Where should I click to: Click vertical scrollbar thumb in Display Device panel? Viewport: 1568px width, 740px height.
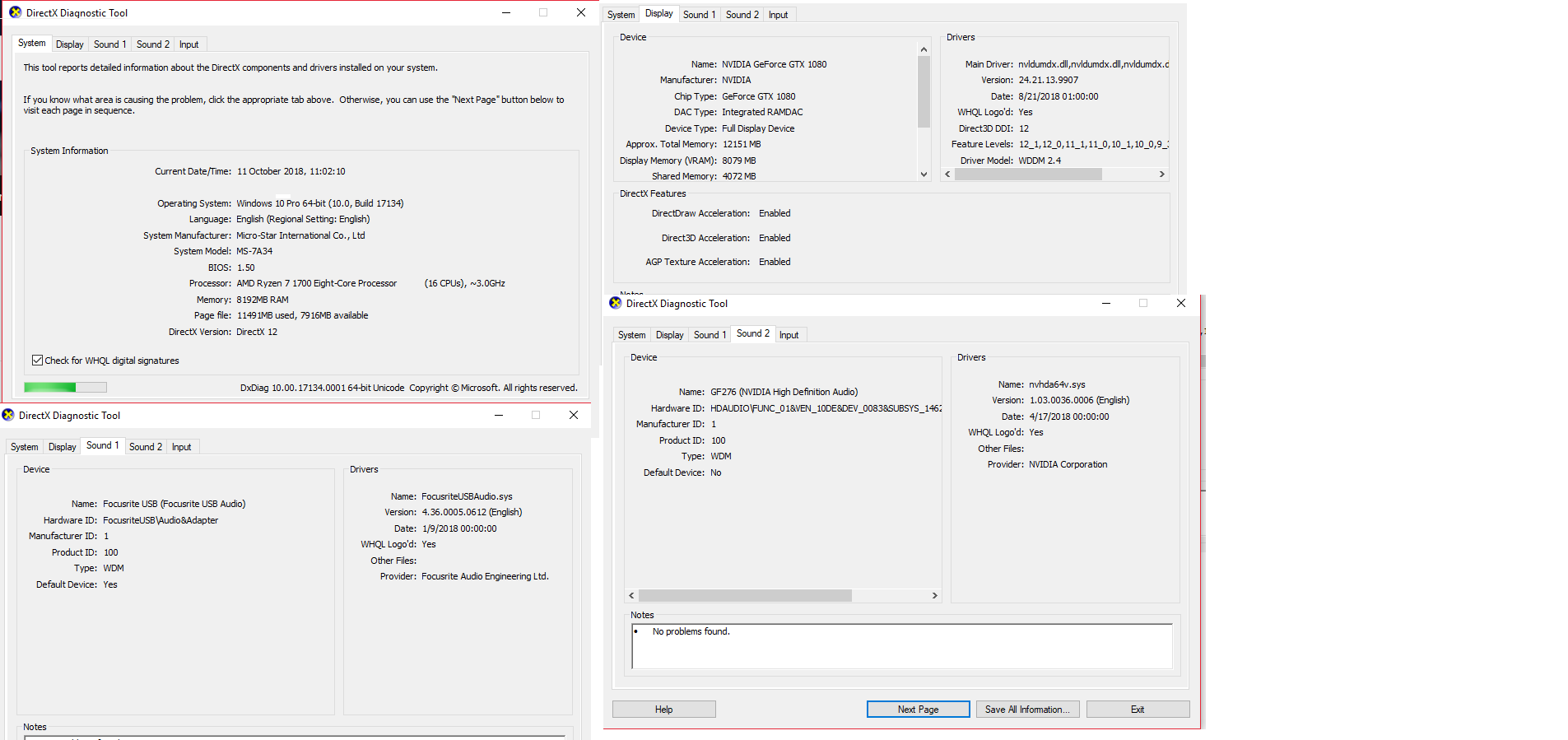pyautogui.click(x=924, y=91)
